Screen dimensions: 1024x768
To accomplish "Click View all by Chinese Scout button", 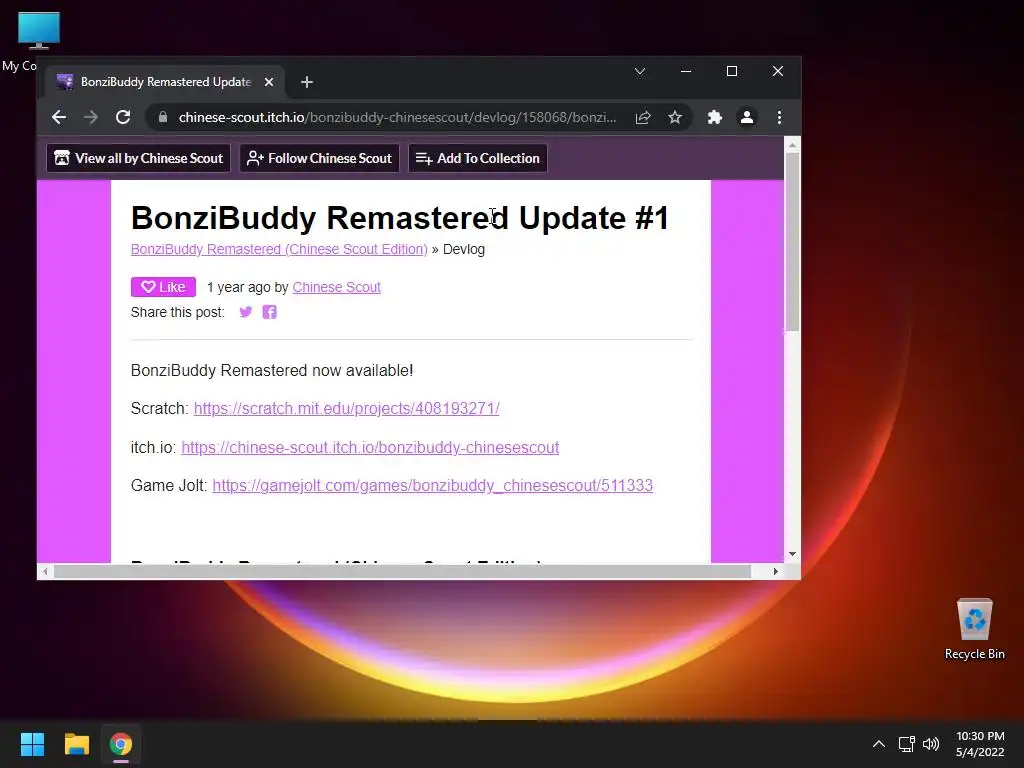I will [x=138, y=158].
